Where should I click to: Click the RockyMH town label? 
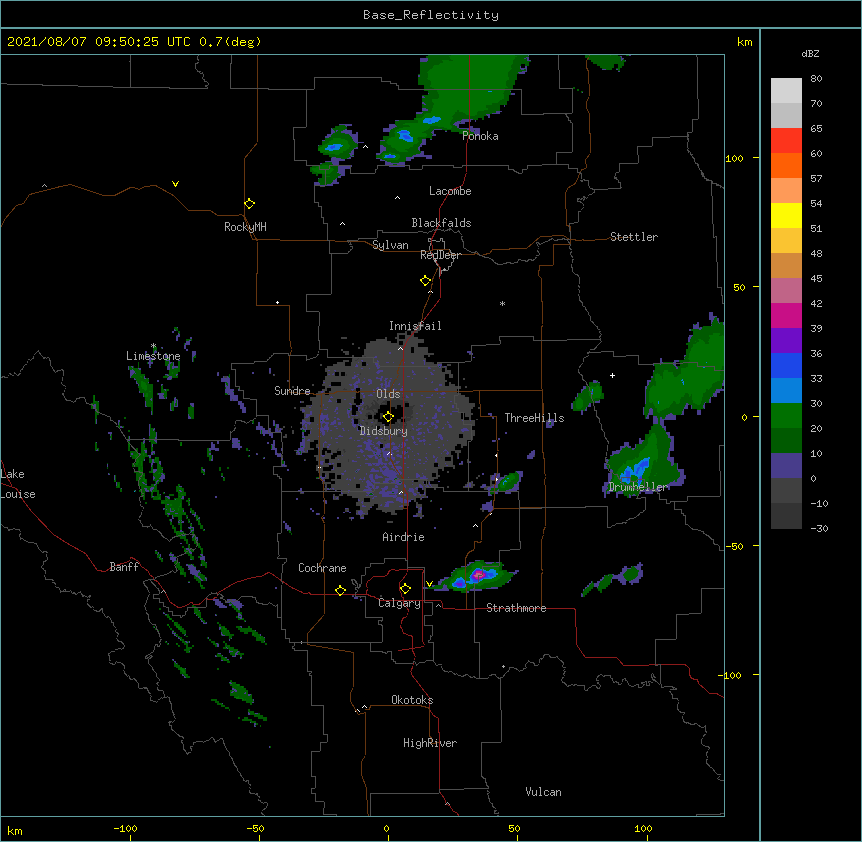click(245, 227)
